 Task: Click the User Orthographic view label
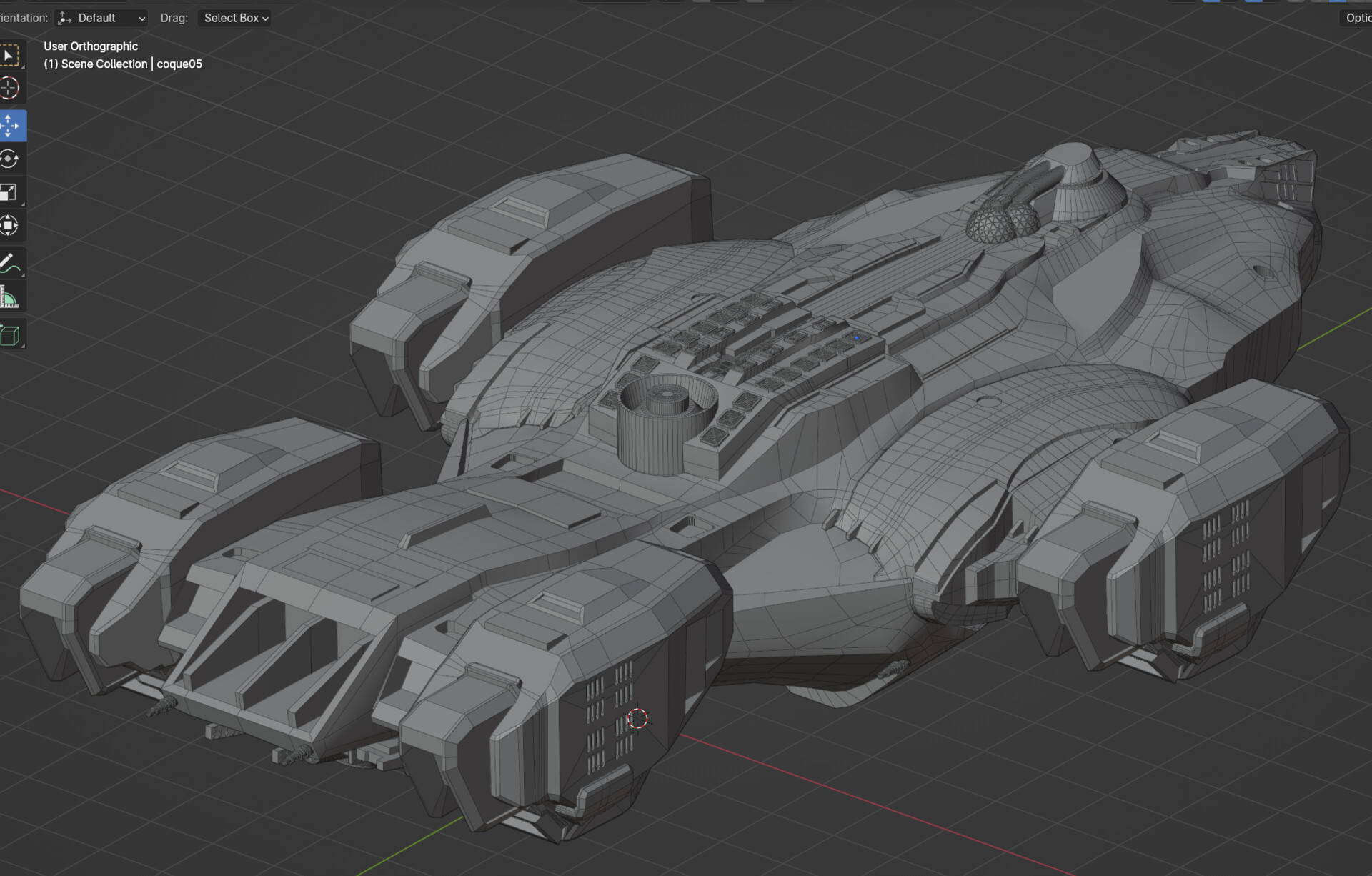pos(91,46)
